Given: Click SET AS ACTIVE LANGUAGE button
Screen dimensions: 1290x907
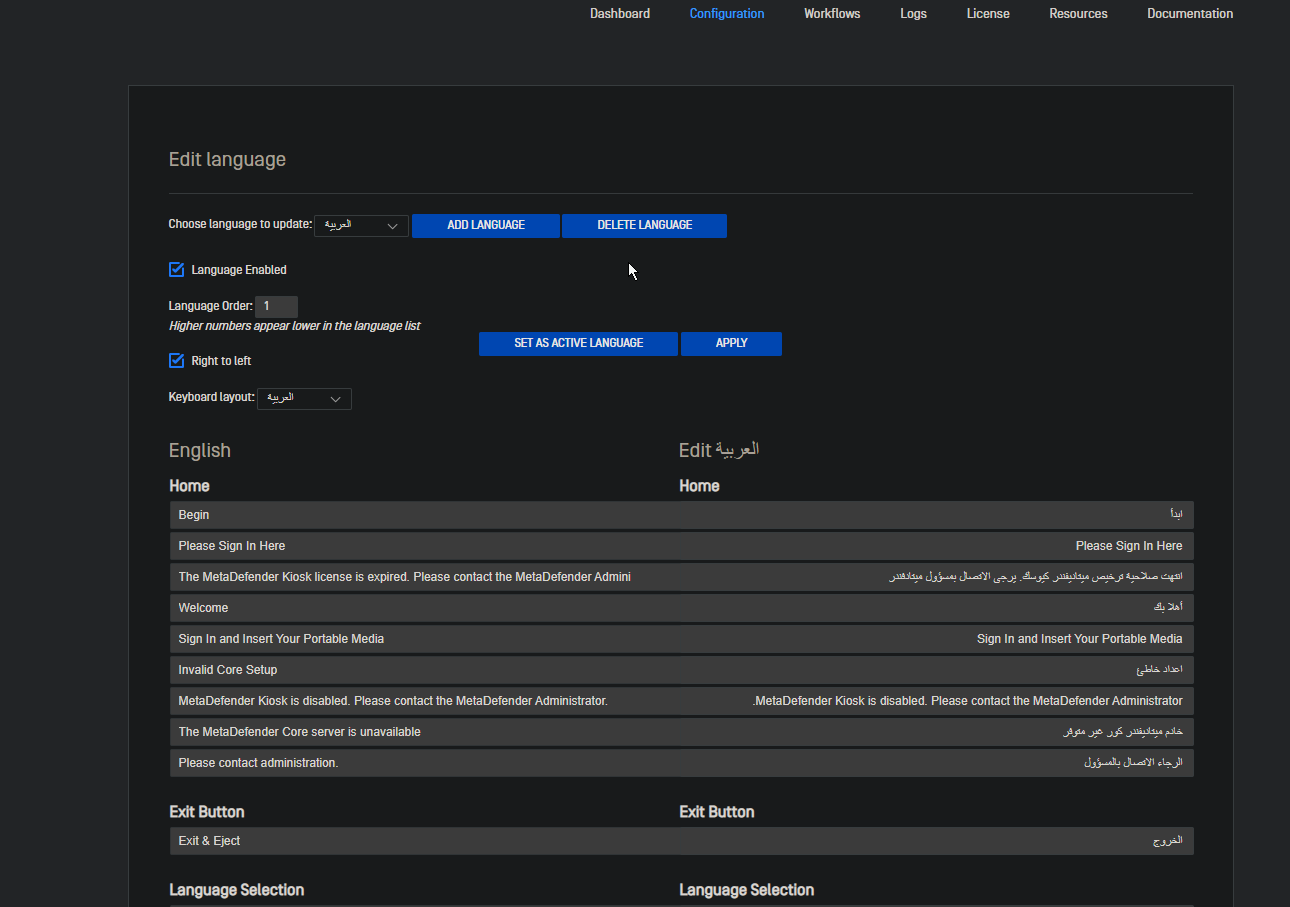Looking at the screenshot, I should click(579, 343).
